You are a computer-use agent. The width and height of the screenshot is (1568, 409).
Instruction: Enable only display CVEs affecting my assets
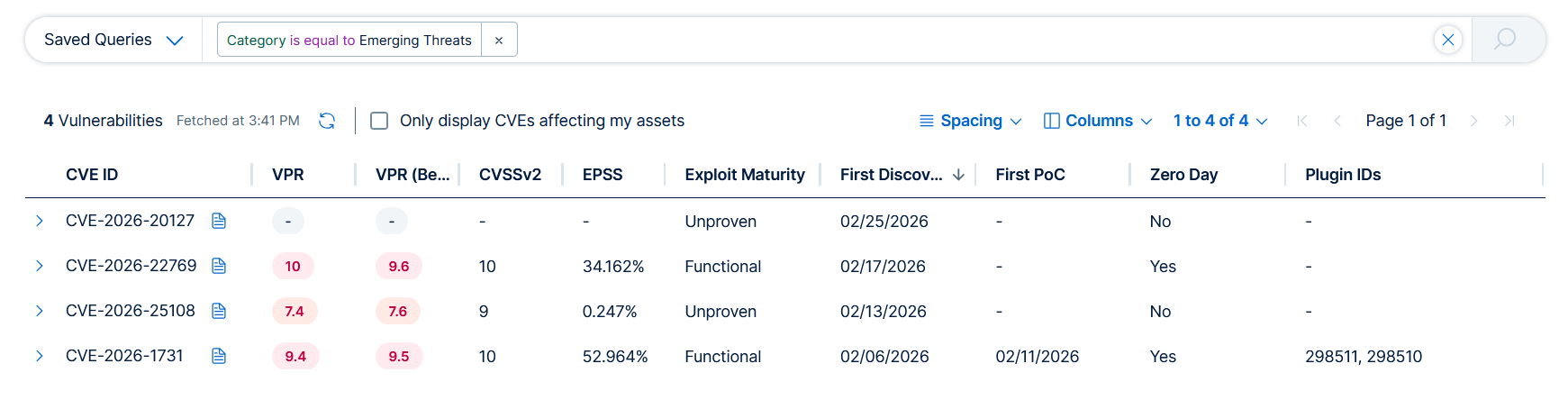(379, 121)
